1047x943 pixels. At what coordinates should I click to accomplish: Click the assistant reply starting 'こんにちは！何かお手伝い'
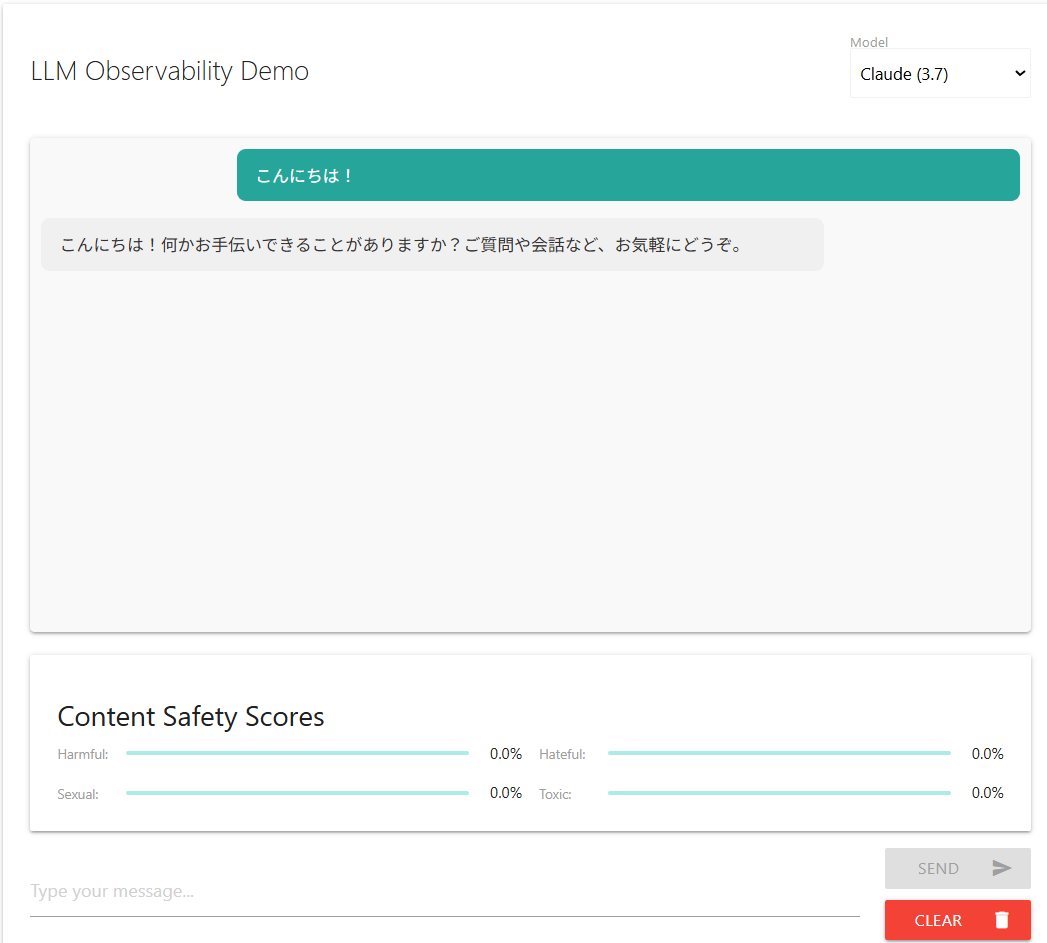[432, 245]
